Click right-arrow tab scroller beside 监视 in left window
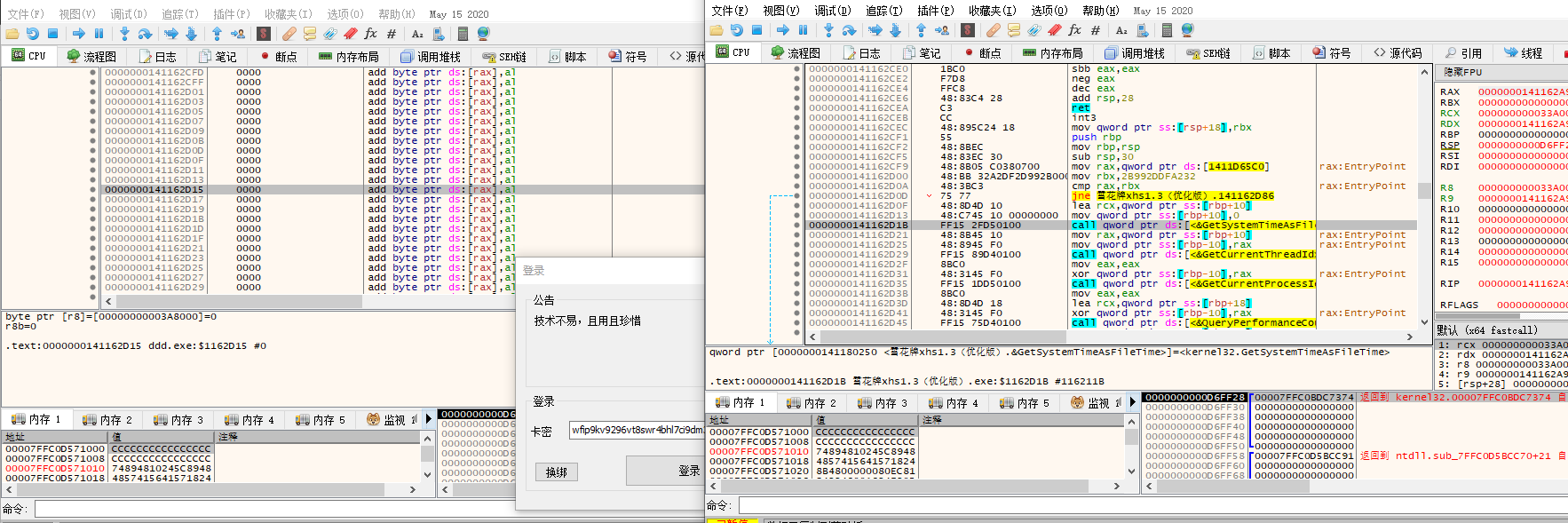 [x=429, y=419]
